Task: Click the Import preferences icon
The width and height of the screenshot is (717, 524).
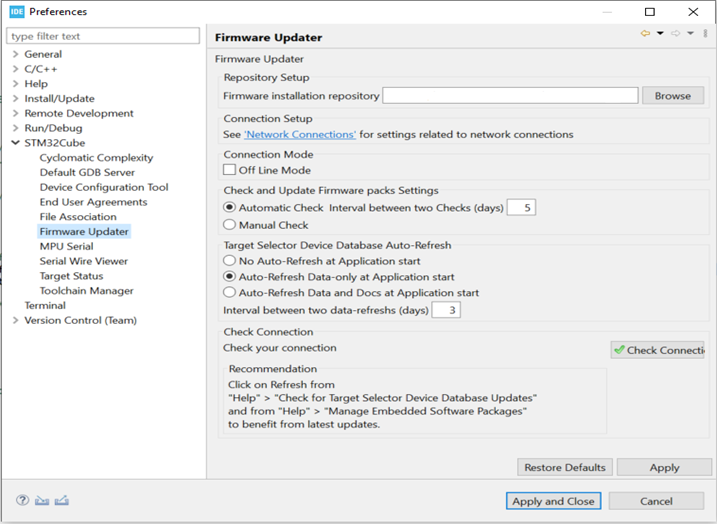Action: (x=42, y=500)
